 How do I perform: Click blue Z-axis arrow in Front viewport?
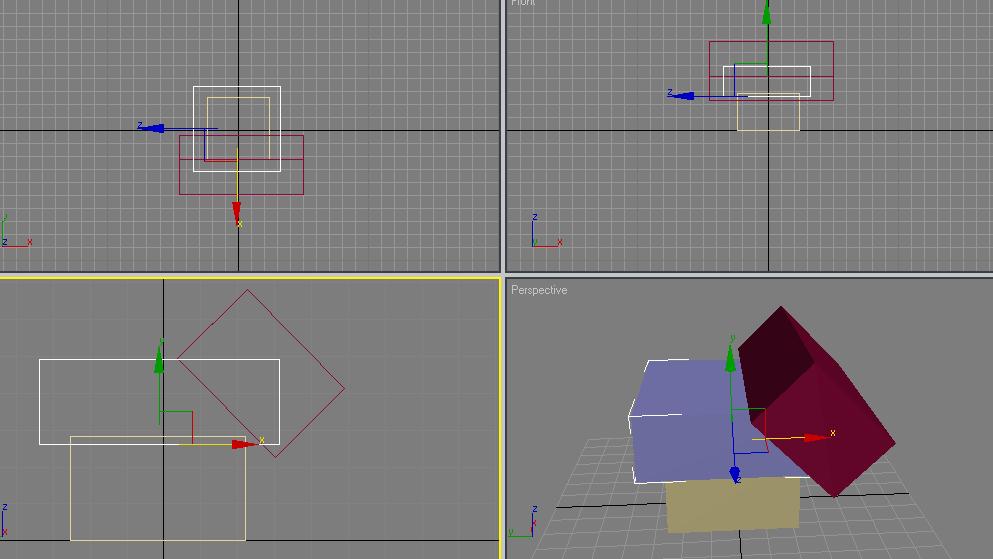point(682,96)
